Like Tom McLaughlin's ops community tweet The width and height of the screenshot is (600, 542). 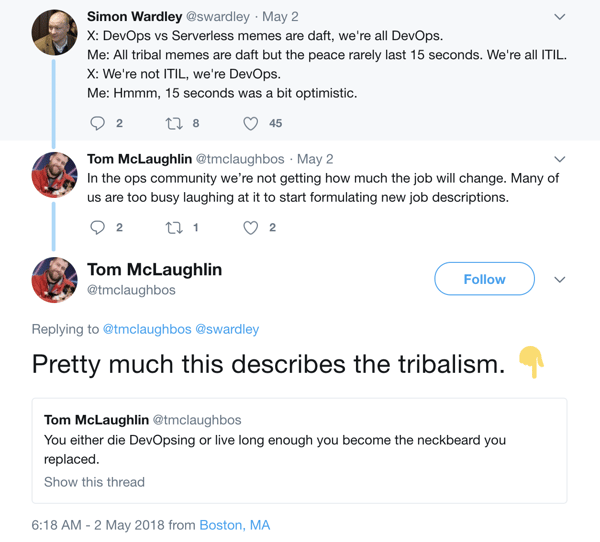point(251,227)
